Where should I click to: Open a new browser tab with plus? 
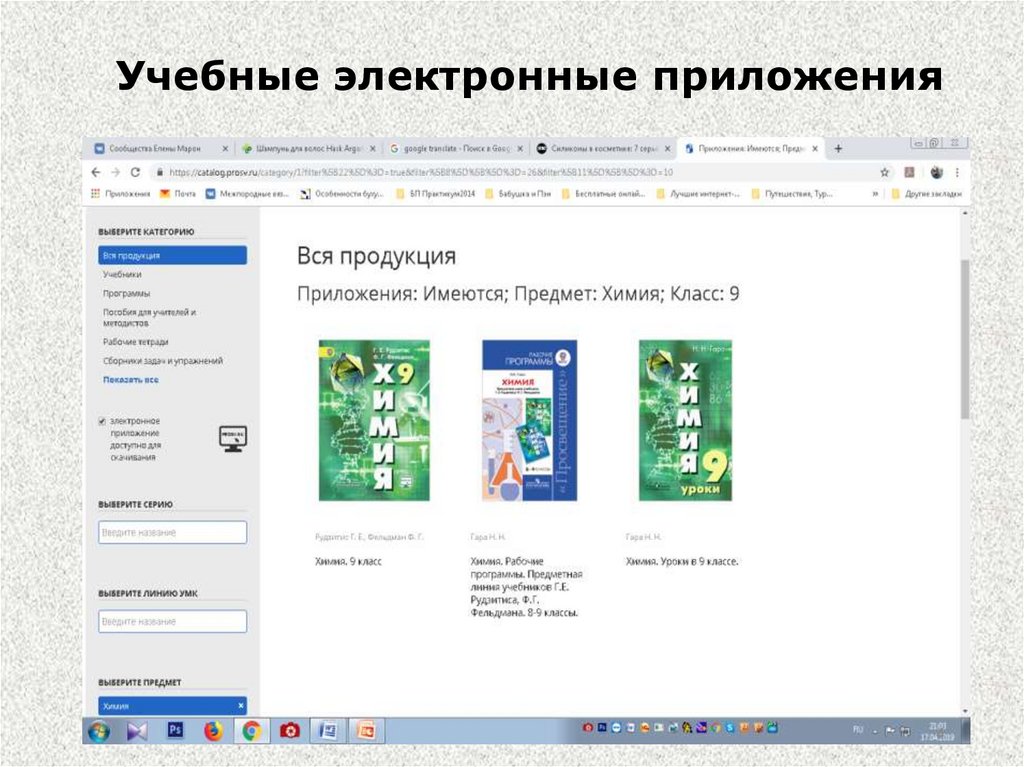(838, 148)
